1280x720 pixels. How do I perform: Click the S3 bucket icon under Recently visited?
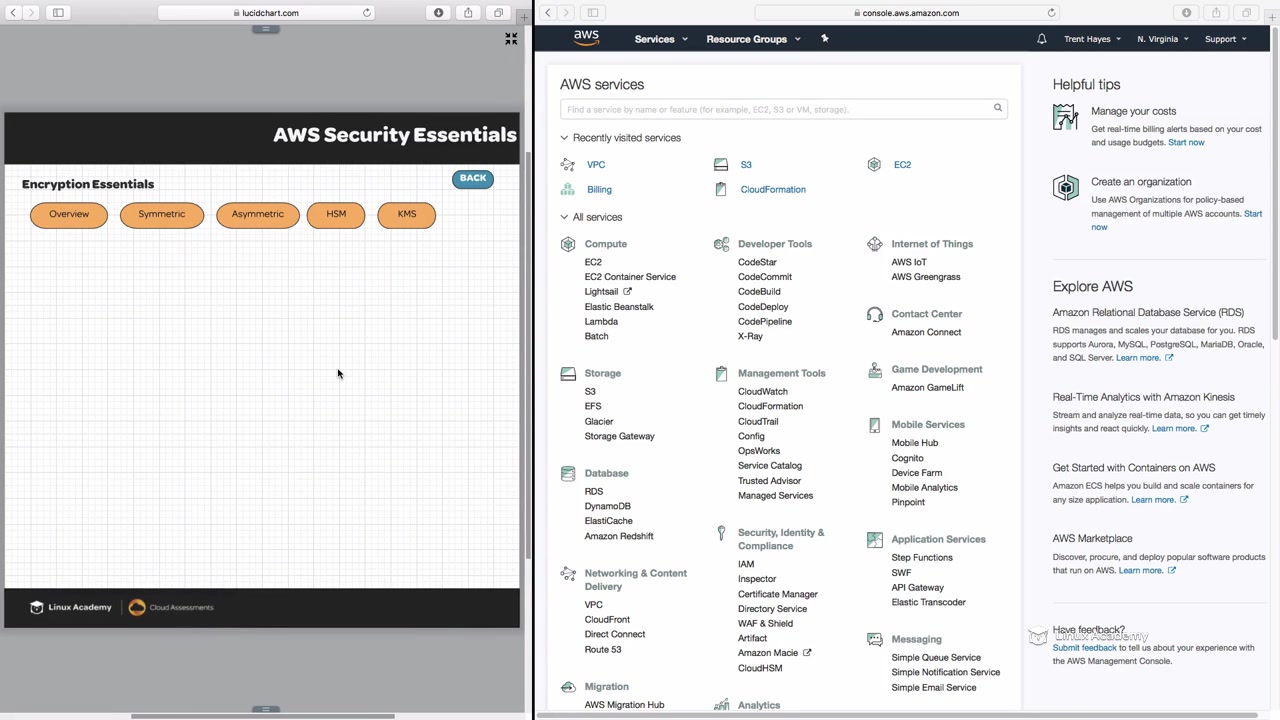(721, 164)
